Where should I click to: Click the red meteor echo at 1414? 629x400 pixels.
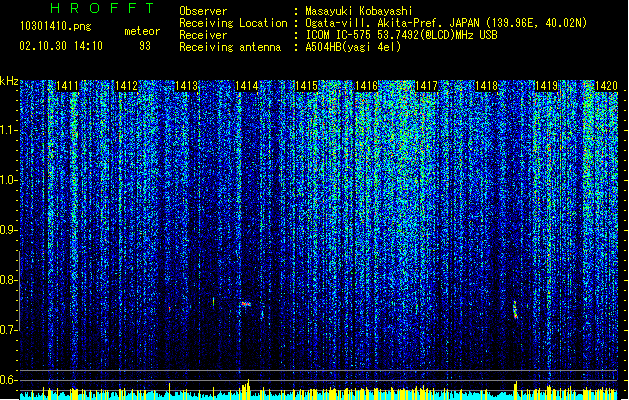tap(246, 304)
